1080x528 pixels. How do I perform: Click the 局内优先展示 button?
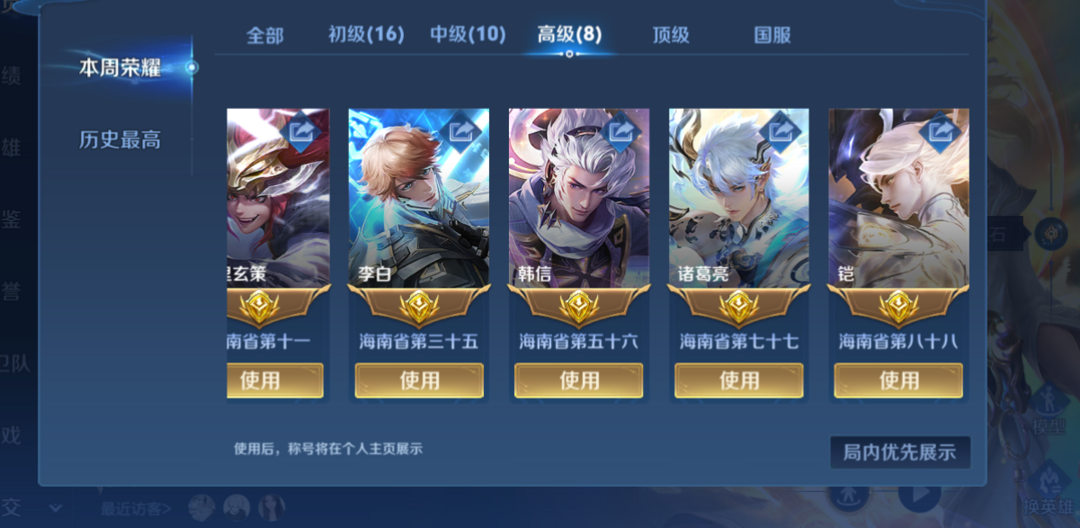[x=900, y=452]
